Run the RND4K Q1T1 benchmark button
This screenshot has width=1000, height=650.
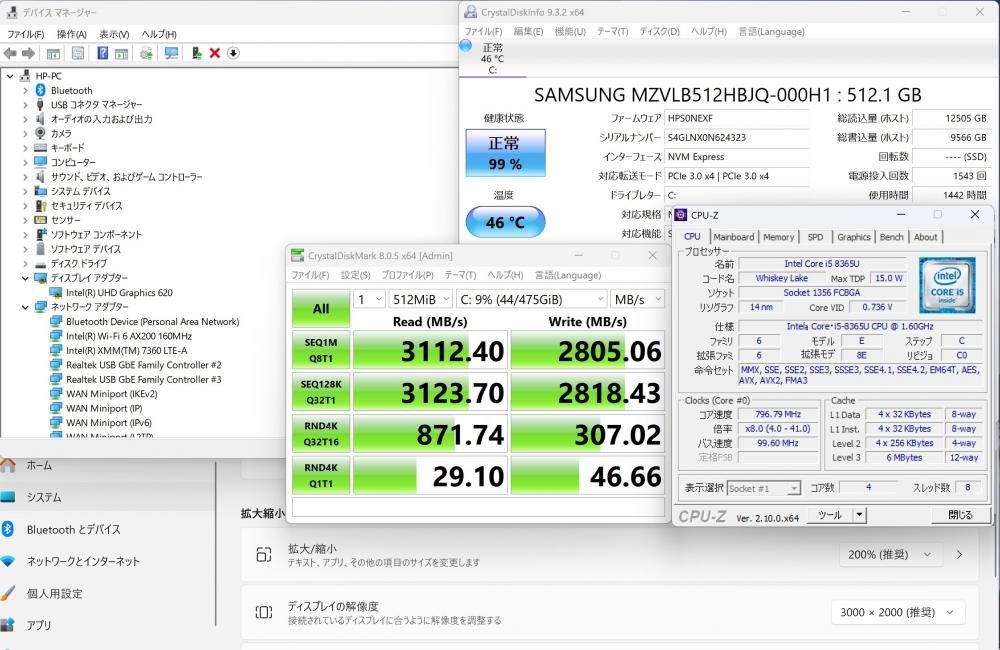[321, 475]
